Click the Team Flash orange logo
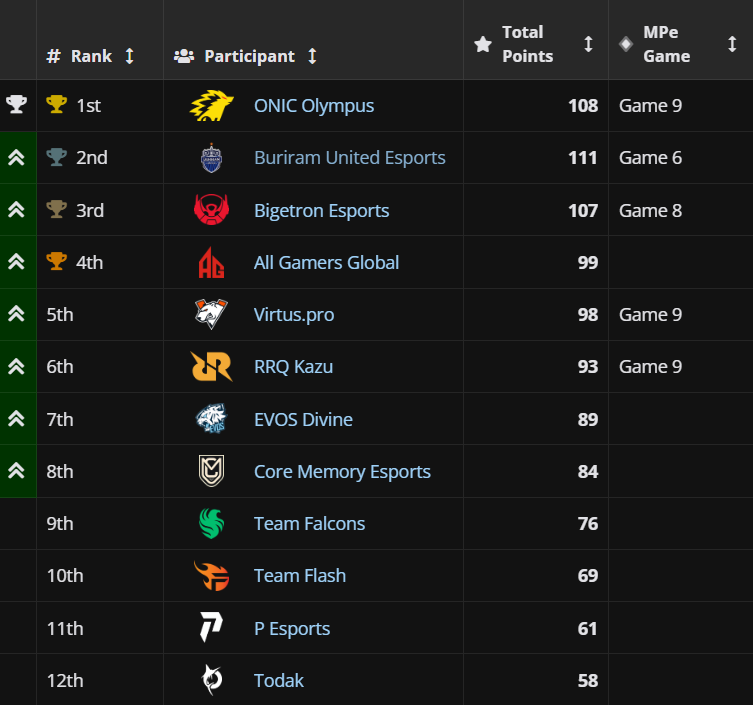This screenshot has width=753, height=705. [x=211, y=576]
